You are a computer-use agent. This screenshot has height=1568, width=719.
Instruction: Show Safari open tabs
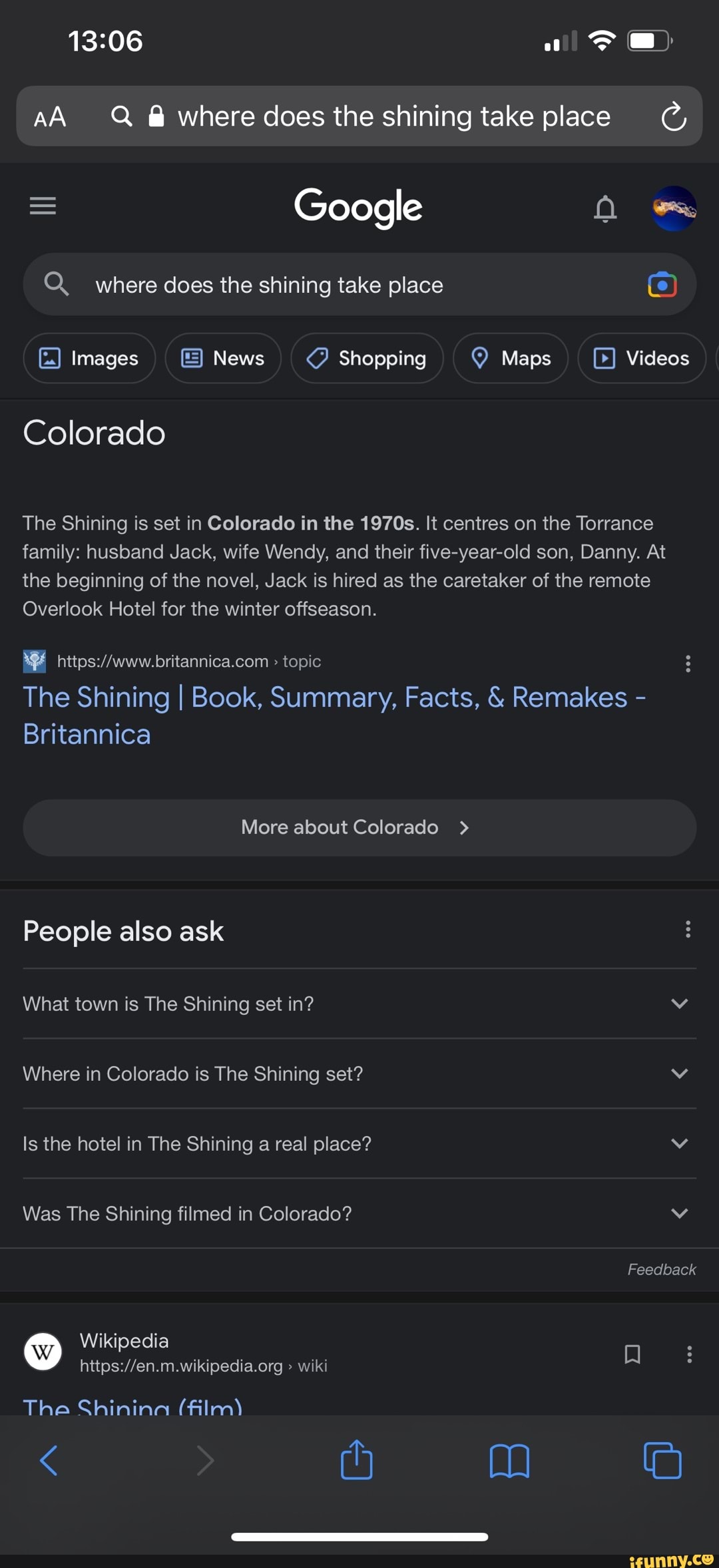[x=662, y=1461]
